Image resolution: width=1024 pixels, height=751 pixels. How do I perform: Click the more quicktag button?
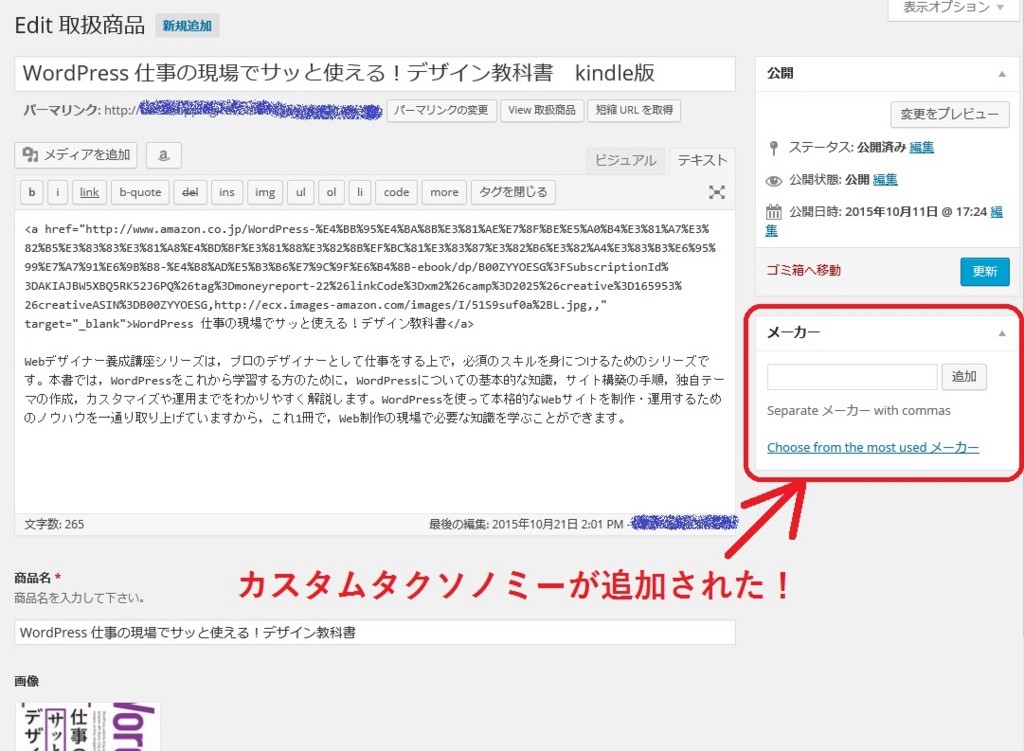pos(444,192)
